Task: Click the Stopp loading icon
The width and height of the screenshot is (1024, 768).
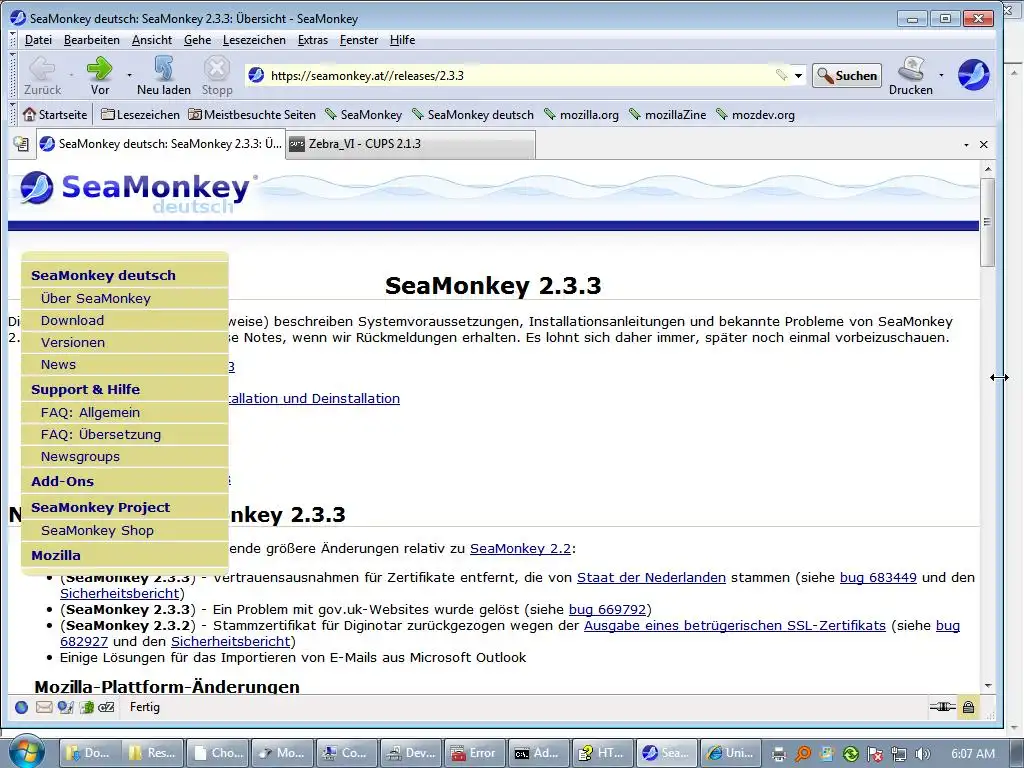Action: (217, 76)
